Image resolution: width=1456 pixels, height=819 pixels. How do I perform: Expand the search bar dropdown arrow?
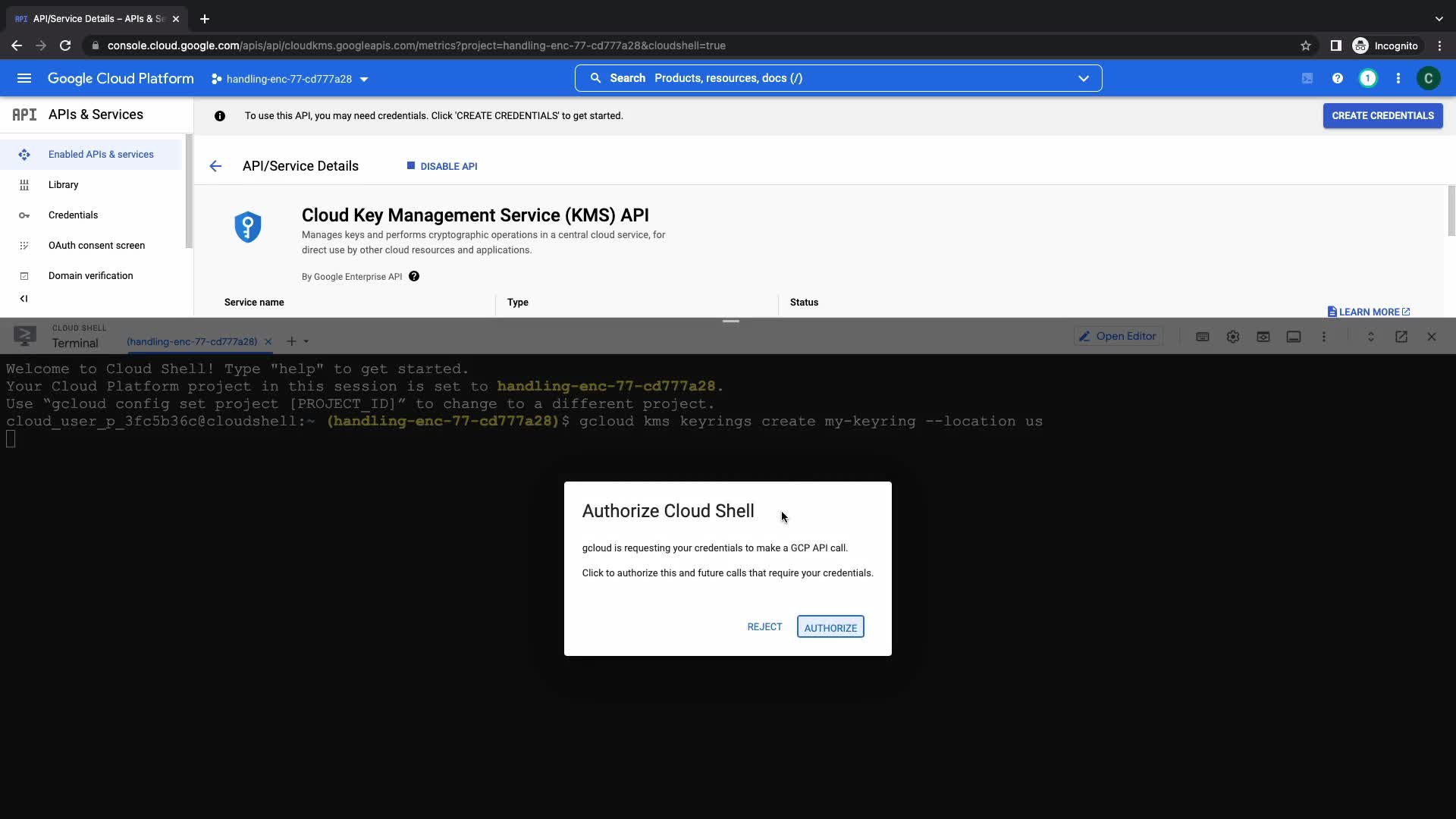click(x=1083, y=78)
